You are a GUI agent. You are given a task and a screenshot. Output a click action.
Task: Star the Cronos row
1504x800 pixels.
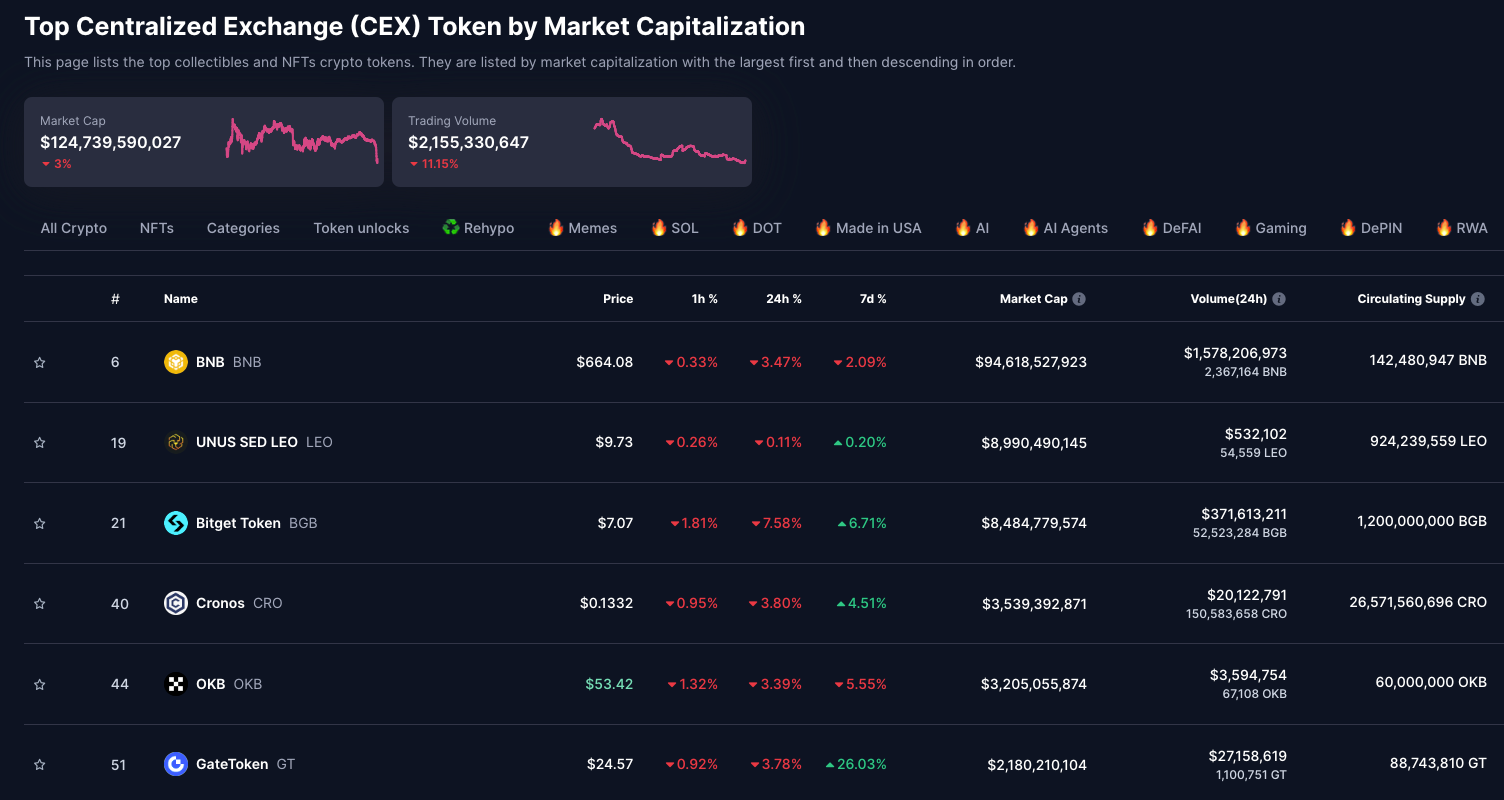(39, 603)
